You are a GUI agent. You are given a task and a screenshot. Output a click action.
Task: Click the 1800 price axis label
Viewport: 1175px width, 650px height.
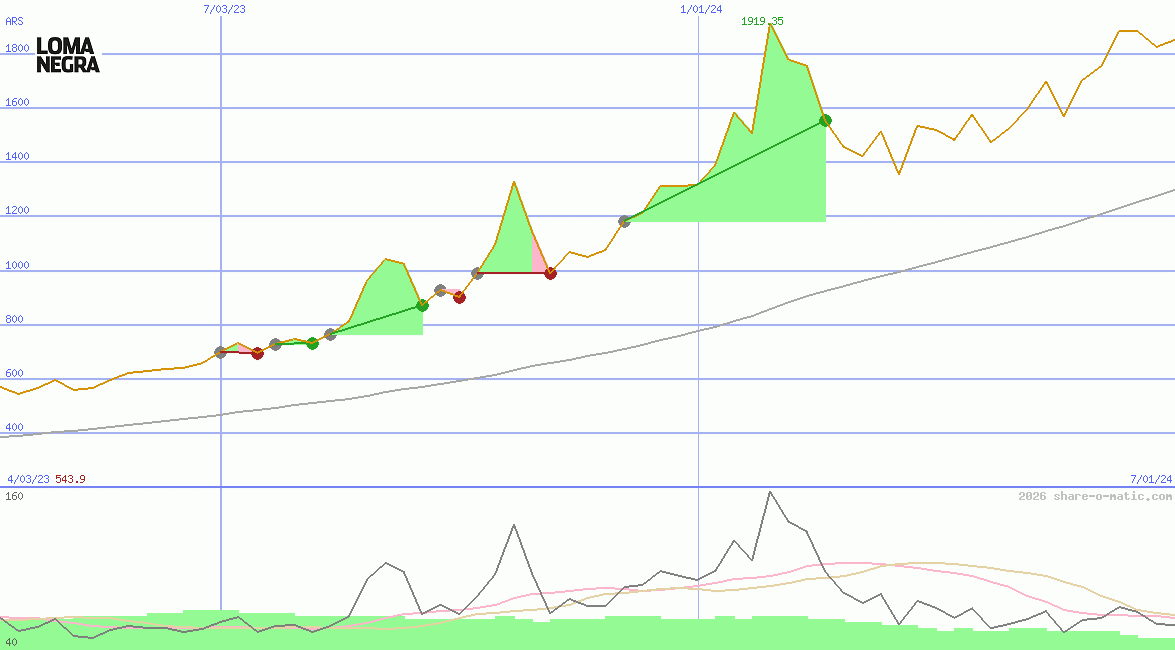coord(17,48)
